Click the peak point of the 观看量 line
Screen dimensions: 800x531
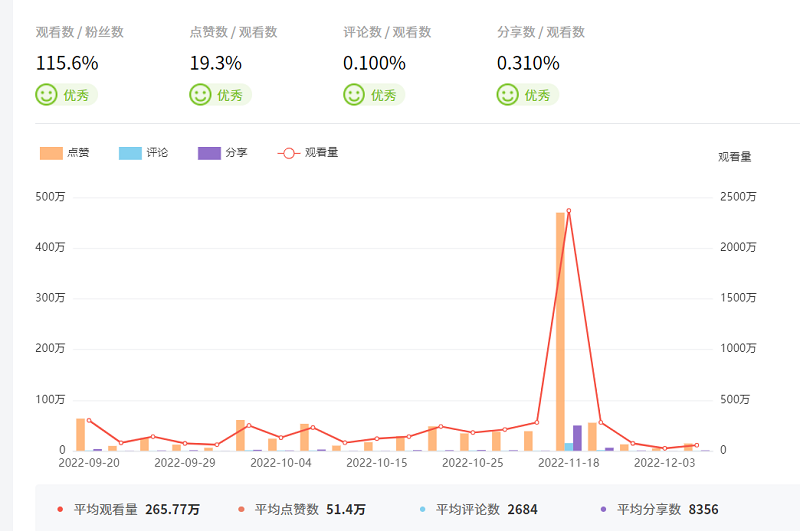click(x=569, y=211)
